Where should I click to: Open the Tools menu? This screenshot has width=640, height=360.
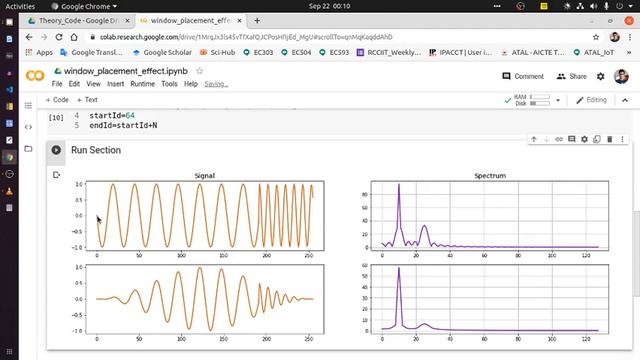pos(169,84)
